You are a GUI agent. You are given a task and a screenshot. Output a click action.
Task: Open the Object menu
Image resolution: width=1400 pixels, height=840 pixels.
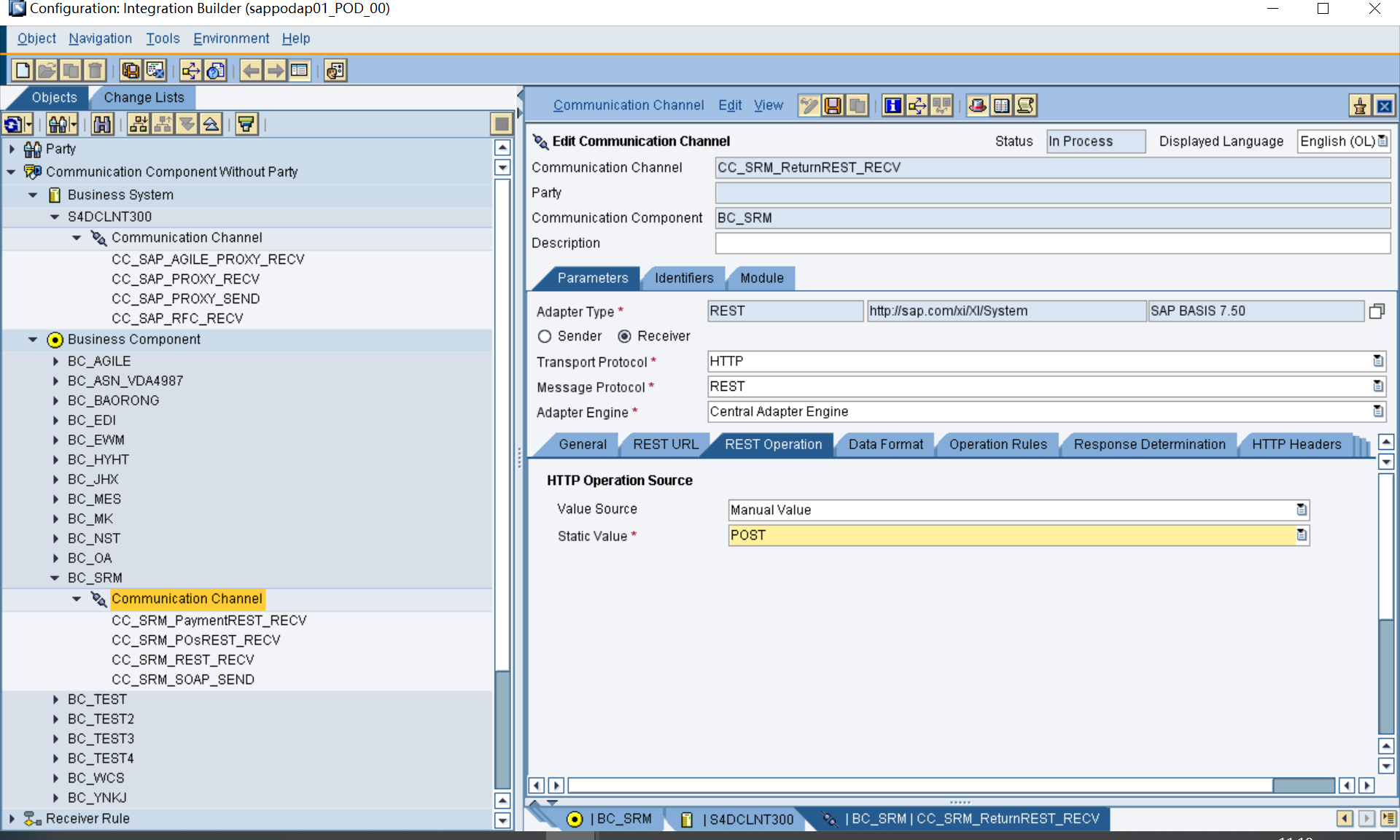pos(36,39)
